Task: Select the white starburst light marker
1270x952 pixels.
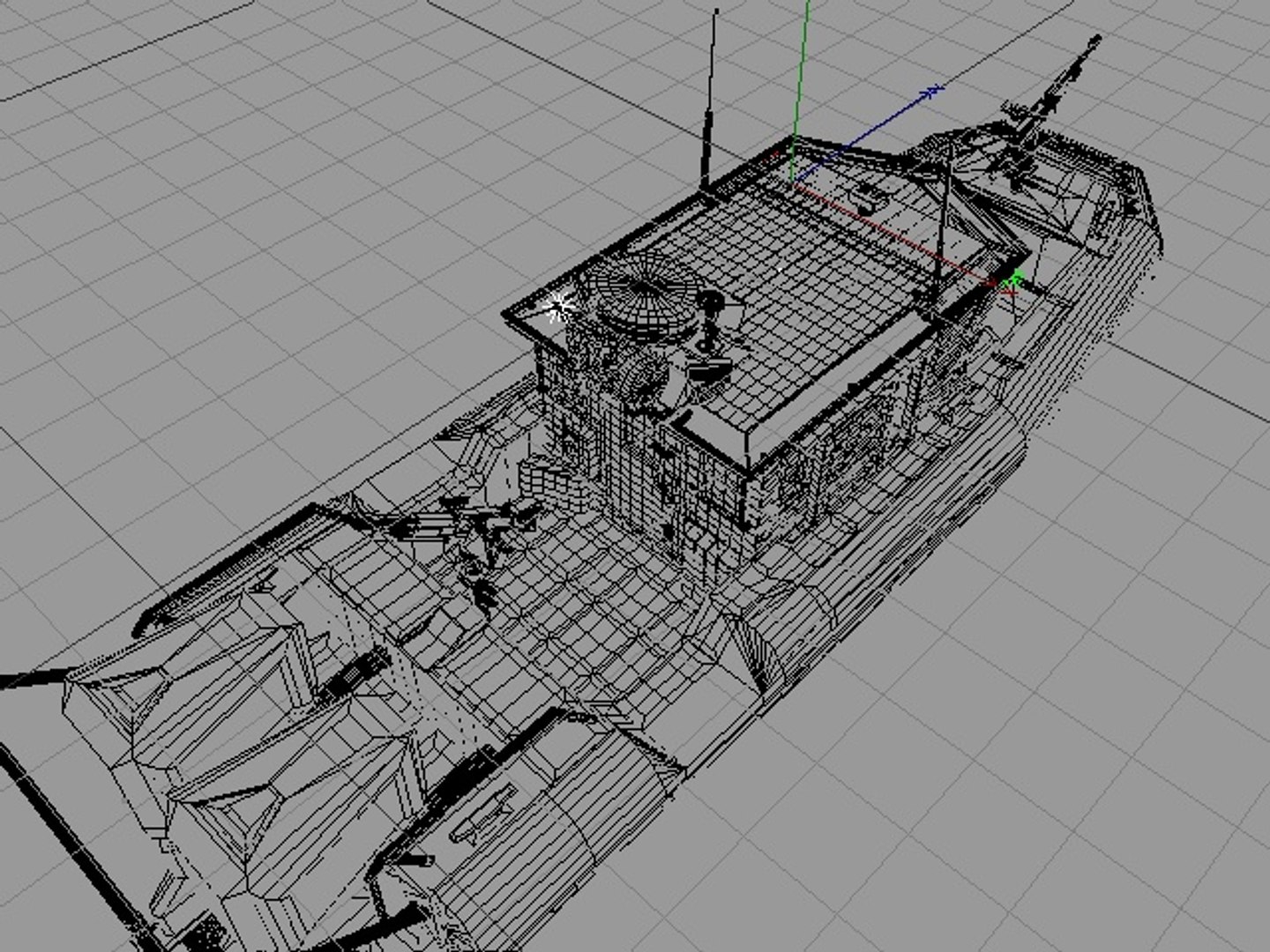Action: pyautogui.click(x=558, y=309)
